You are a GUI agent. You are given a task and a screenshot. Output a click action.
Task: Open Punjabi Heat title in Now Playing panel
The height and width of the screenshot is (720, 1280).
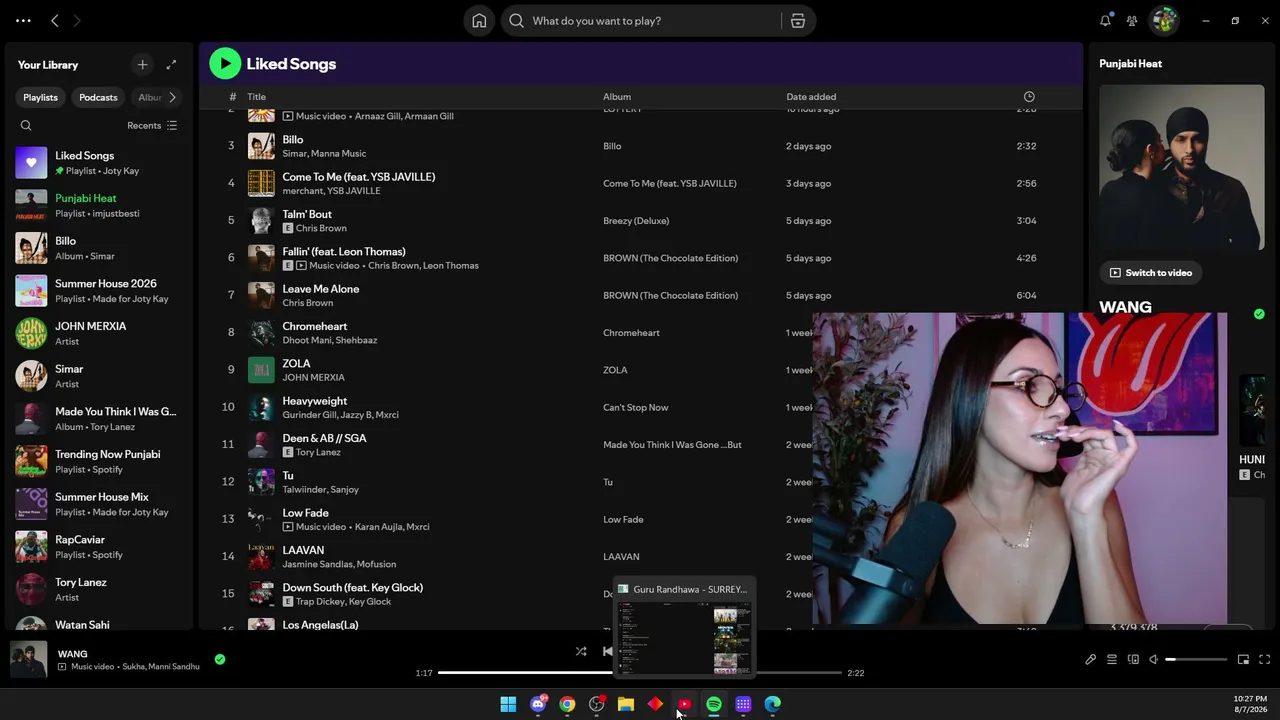coord(1131,64)
